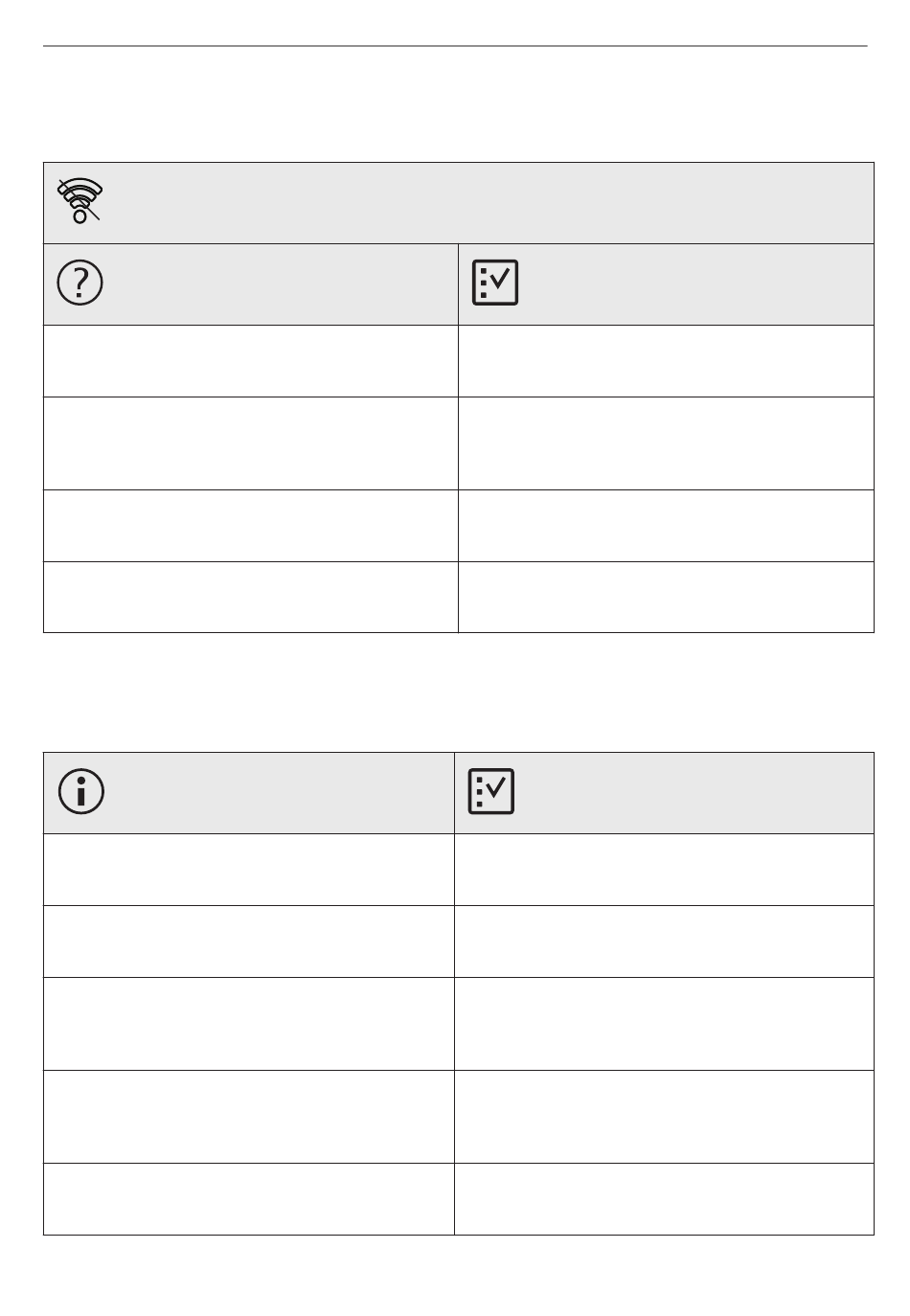Viewport: 910px width, 1316px height.
Task: Select first empty cell under lower checklist header
Action: pos(665,870)
